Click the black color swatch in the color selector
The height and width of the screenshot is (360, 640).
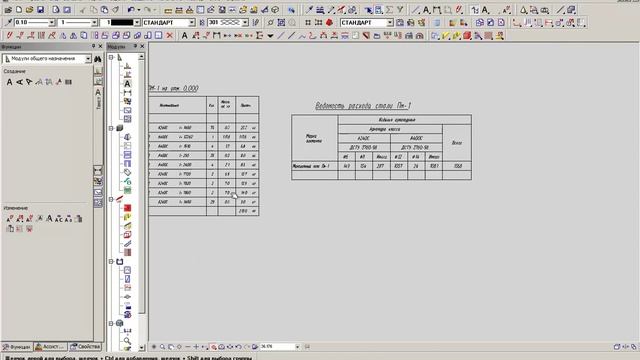(122, 22)
